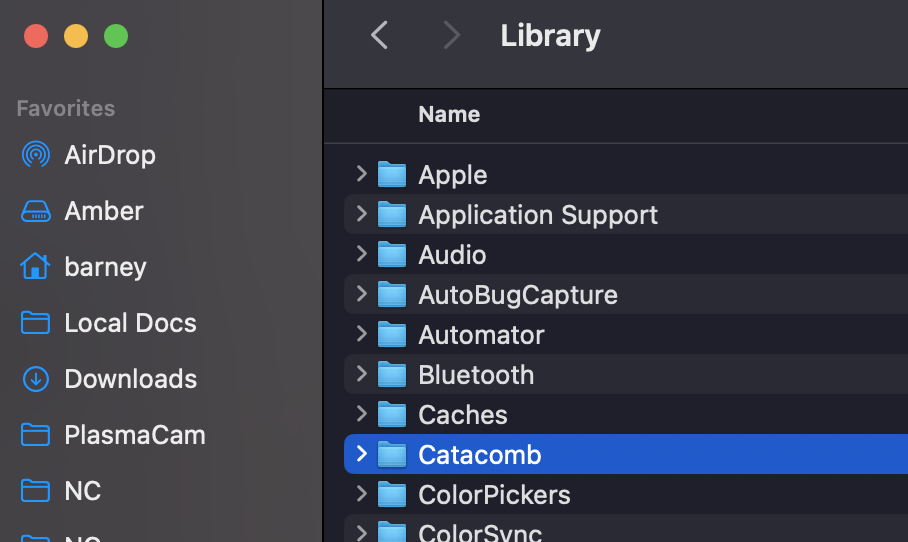Screen dimensions: 908x542
Task: Click the yellow minimize window button
Action: click(x=76, y=37)
